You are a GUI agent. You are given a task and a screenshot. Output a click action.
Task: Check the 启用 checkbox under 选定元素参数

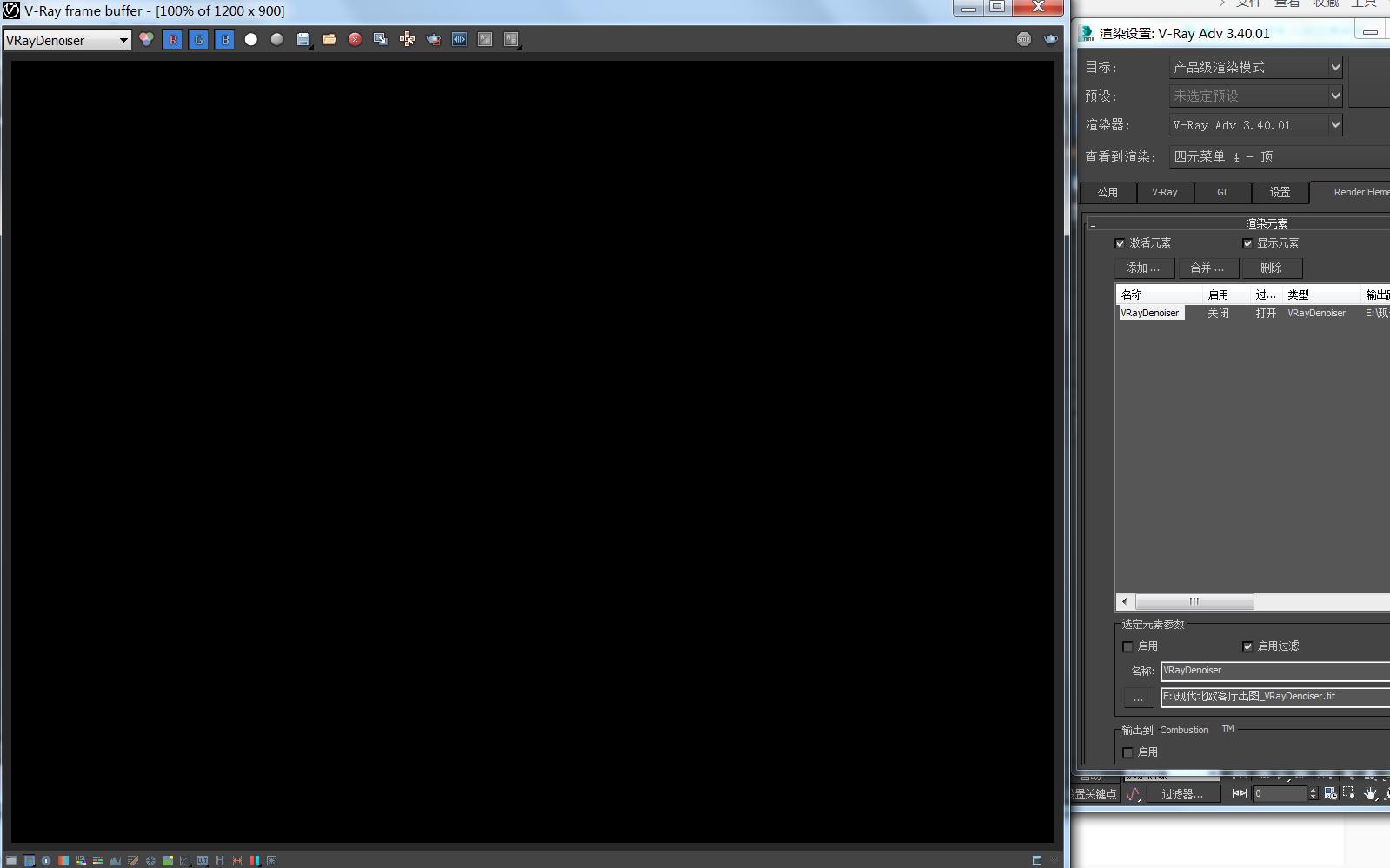click(x=1127, y=646)
